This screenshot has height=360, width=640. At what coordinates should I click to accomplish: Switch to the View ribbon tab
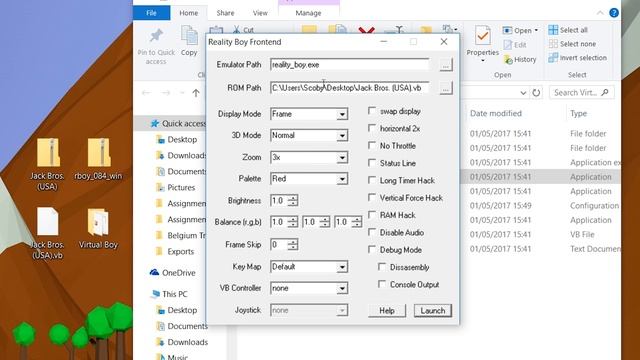(260, 13)
